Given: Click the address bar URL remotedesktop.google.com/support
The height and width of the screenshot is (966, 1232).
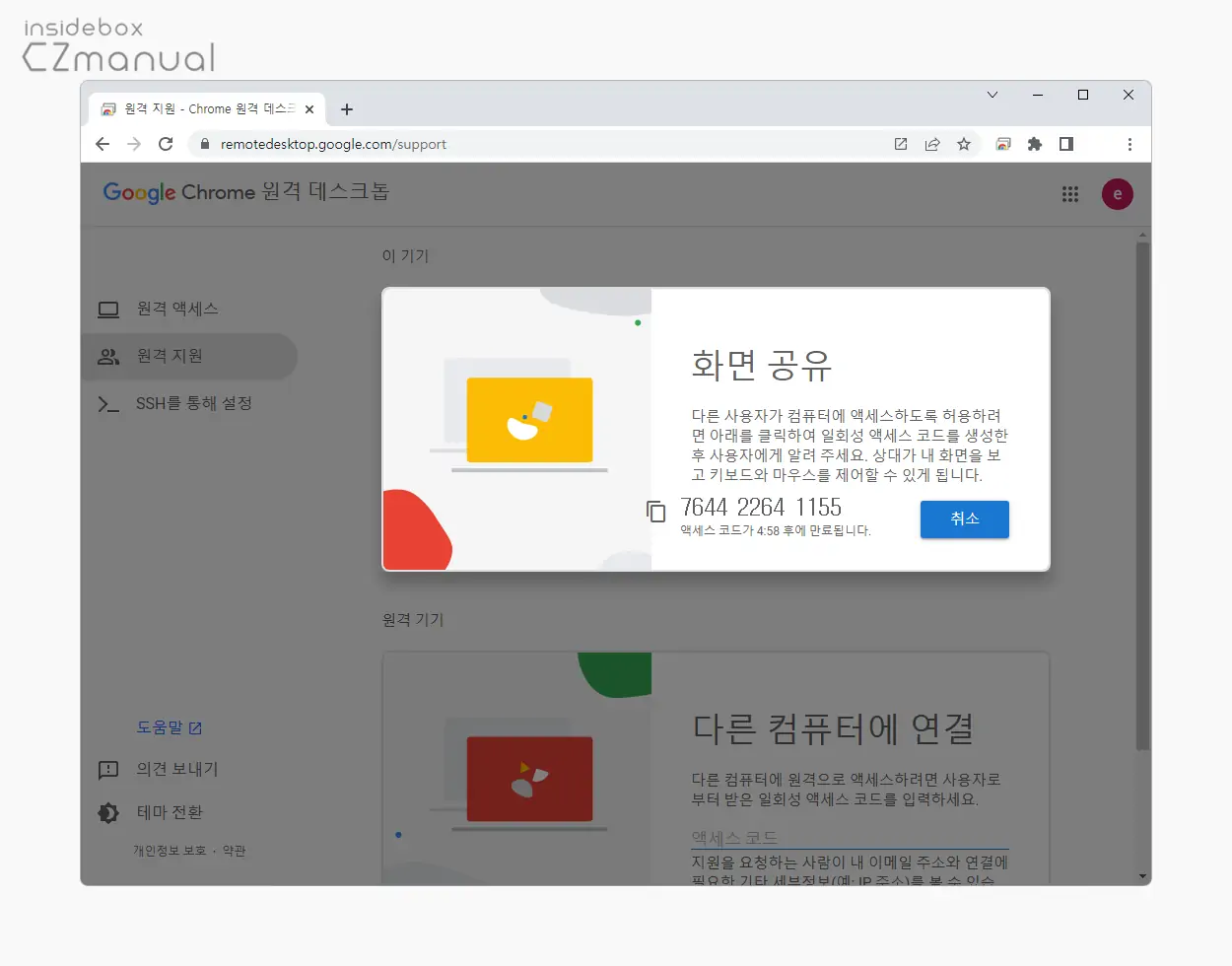Looking at the screenshot, I should [x=333, y=144].
